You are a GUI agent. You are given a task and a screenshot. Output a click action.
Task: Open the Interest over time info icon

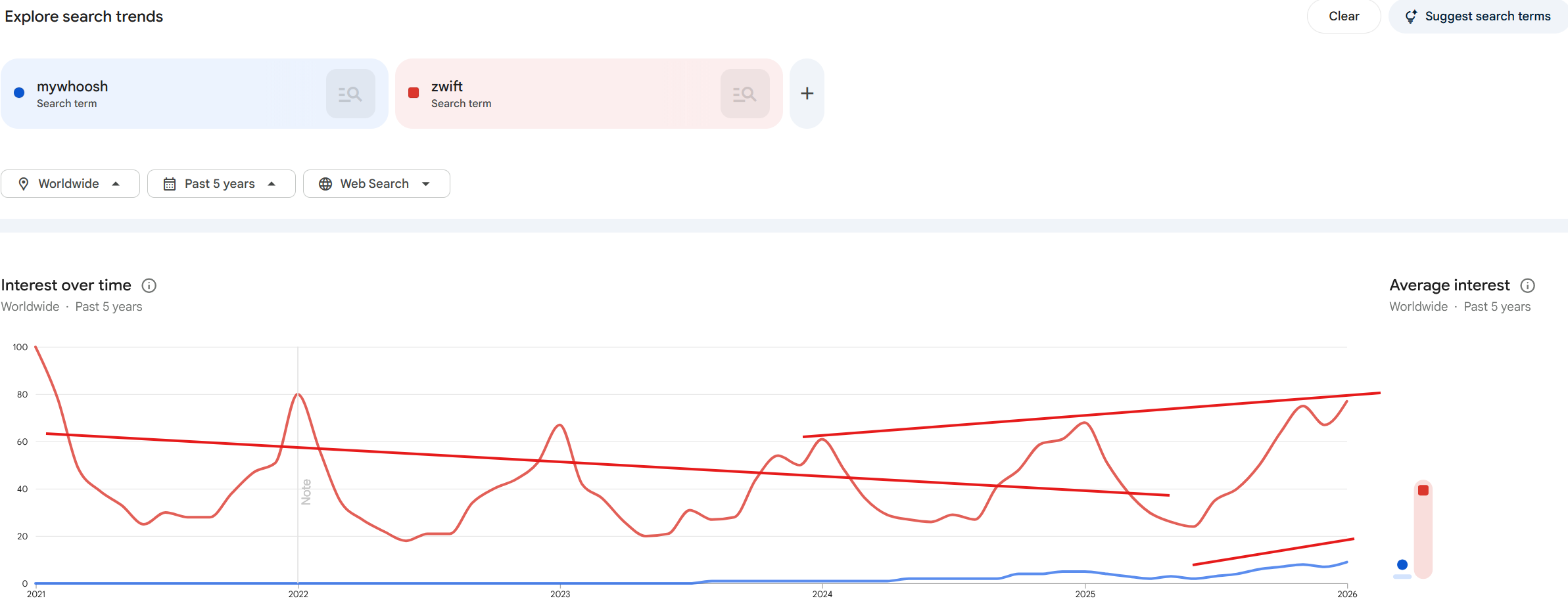tap(149, 285)
